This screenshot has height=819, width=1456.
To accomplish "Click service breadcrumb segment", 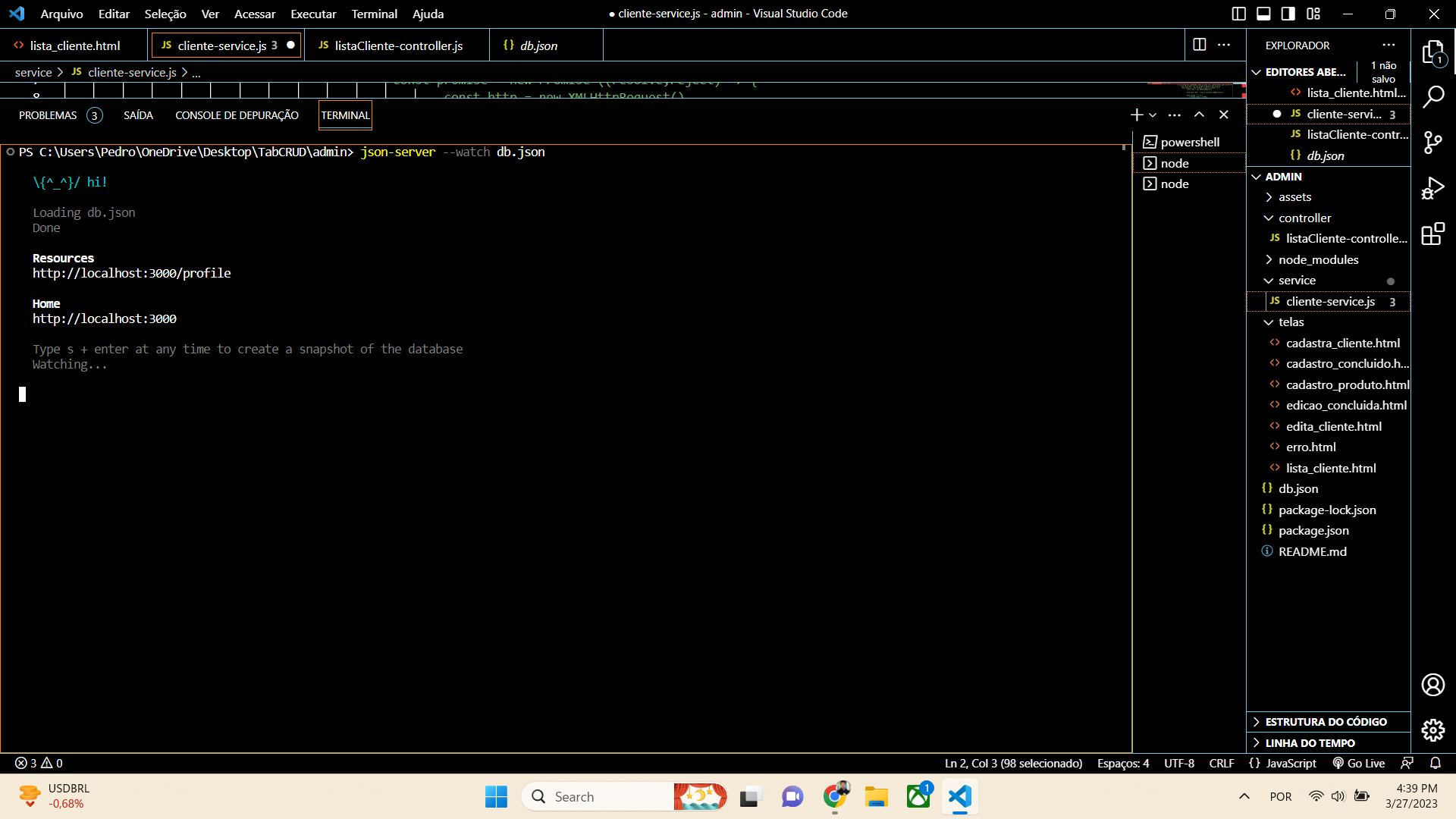I will (33, 72).
